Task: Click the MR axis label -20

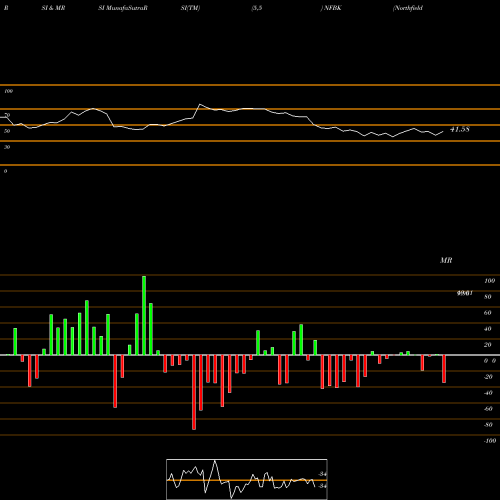Action: [488, 377]
